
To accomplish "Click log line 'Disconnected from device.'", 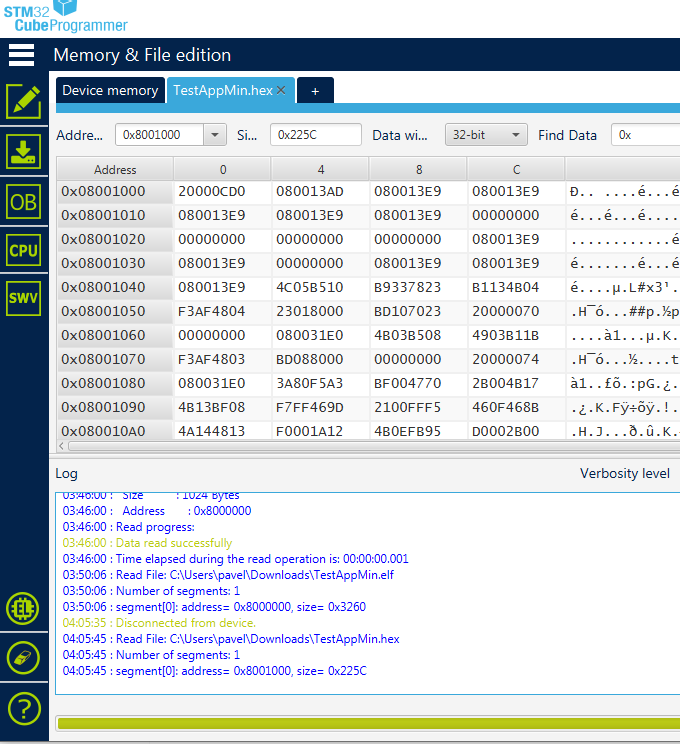I will [x=159, y=623].
